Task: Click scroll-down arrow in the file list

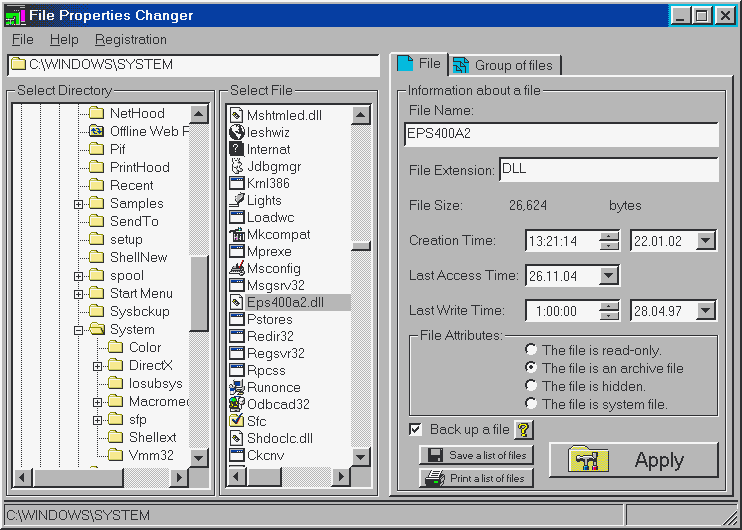Action: tap(361, 456)
